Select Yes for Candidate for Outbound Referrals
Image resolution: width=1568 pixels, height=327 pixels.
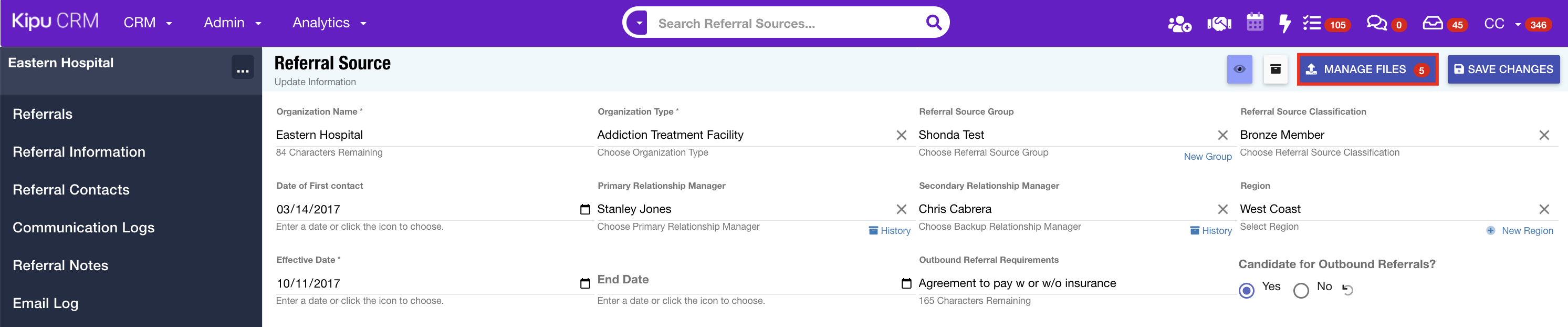point(1247,291)
